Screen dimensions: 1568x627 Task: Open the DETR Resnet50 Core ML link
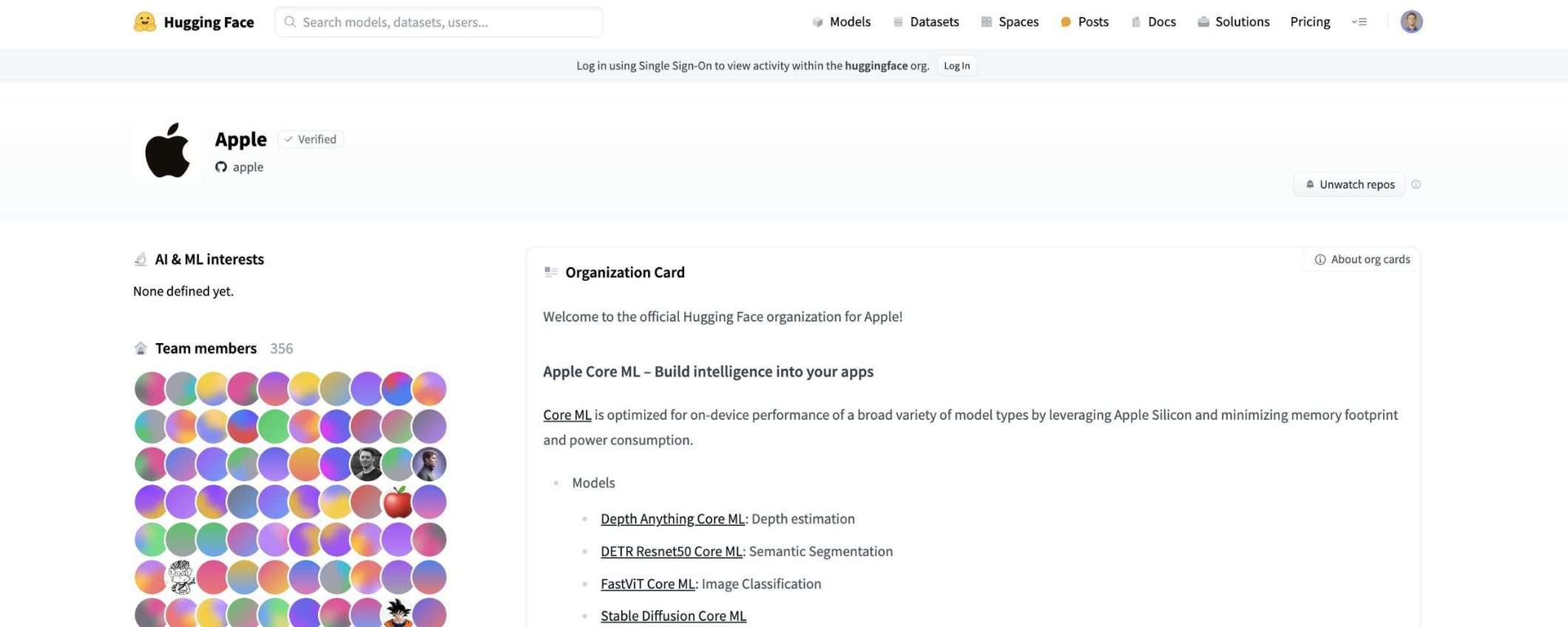(x=672, y=552)
